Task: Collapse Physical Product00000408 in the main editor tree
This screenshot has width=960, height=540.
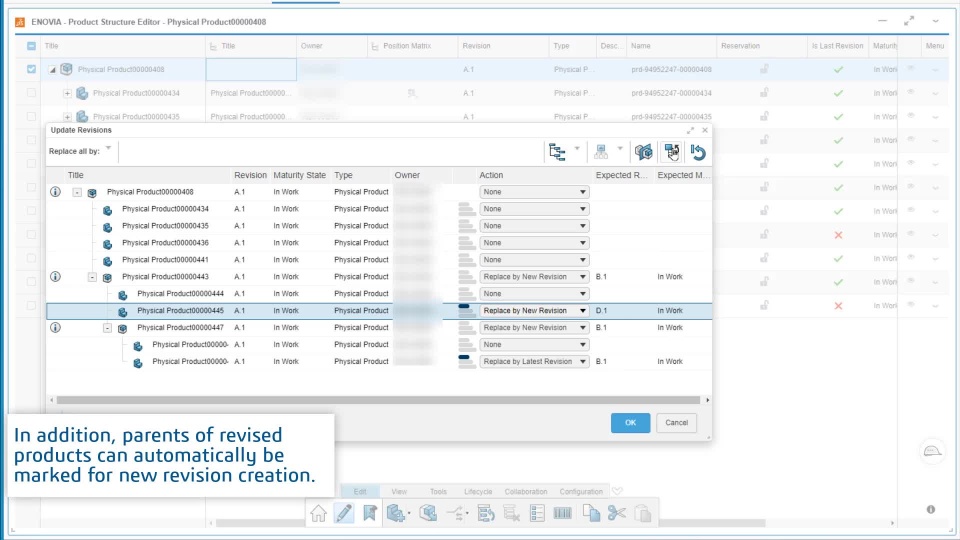Action: pyautogui.click(x=53, y=70)
